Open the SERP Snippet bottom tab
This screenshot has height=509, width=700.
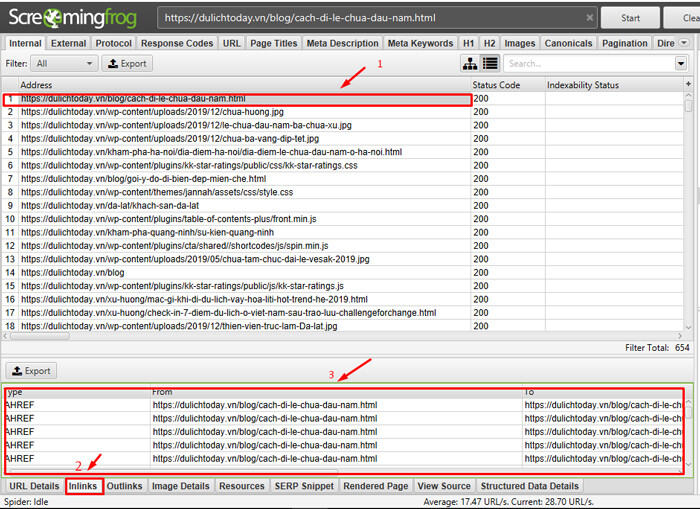304,486
